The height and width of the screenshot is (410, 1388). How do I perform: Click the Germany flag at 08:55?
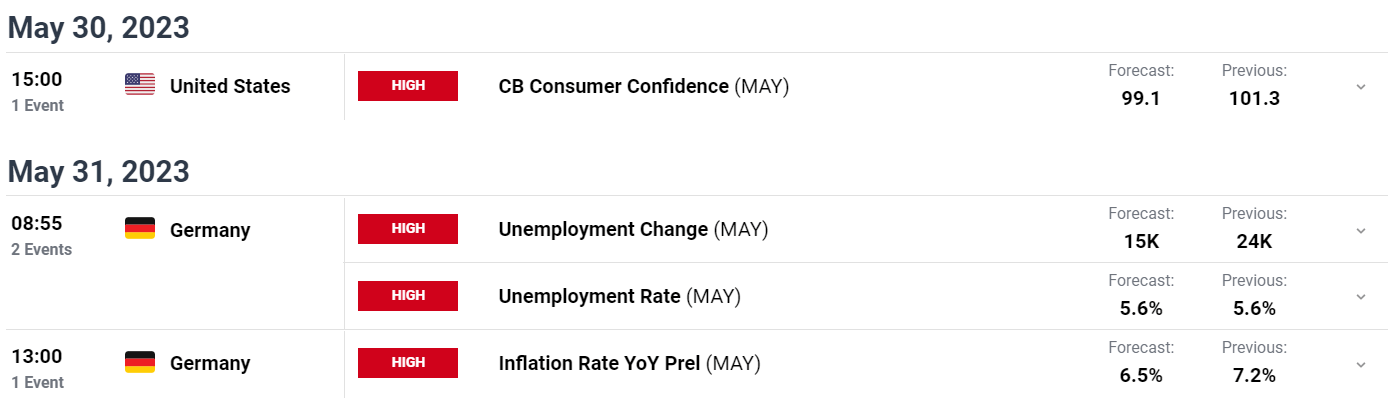[x=140, y=229]
